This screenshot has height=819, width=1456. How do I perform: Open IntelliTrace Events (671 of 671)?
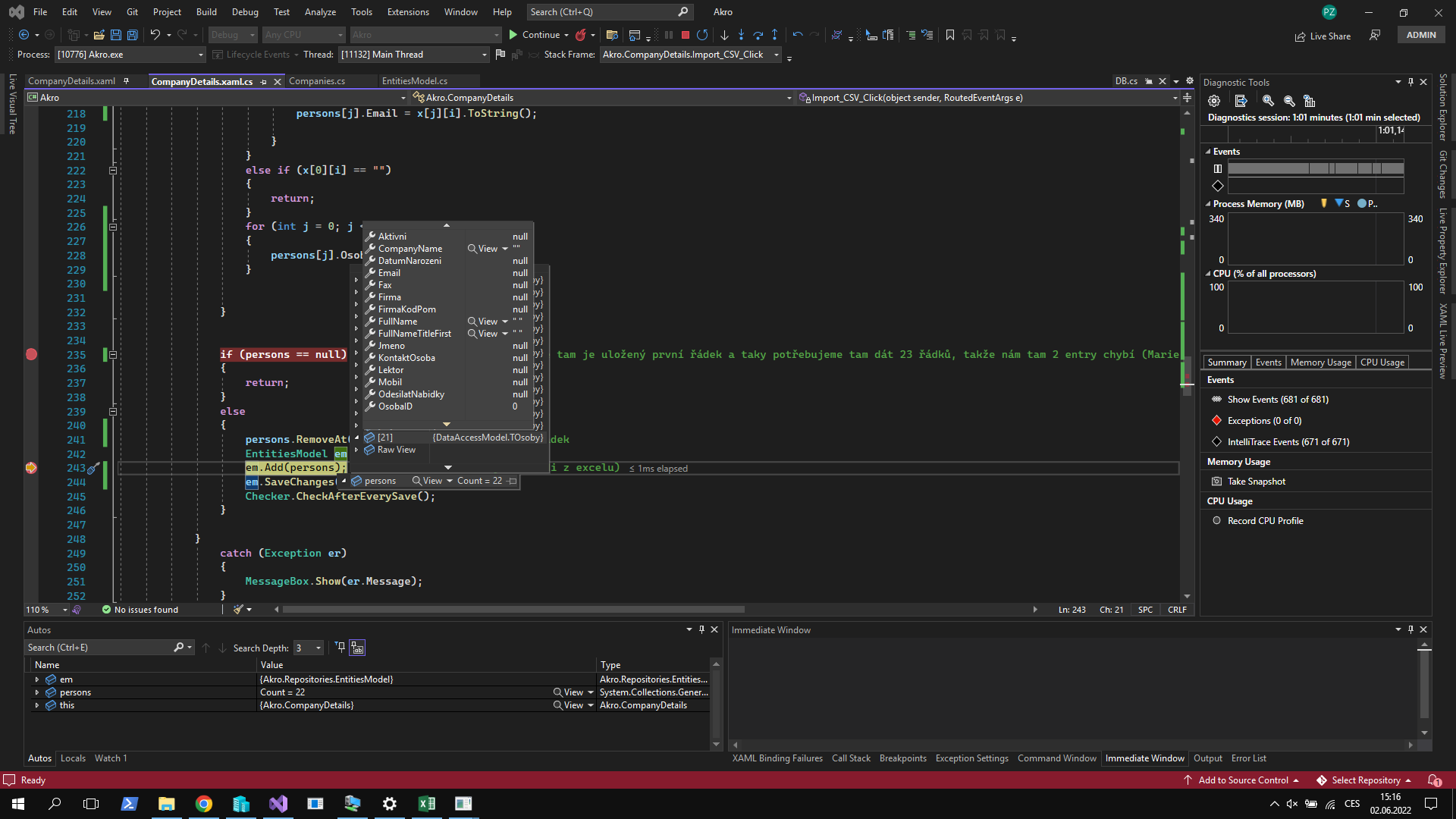click(x=1288, y=442)
